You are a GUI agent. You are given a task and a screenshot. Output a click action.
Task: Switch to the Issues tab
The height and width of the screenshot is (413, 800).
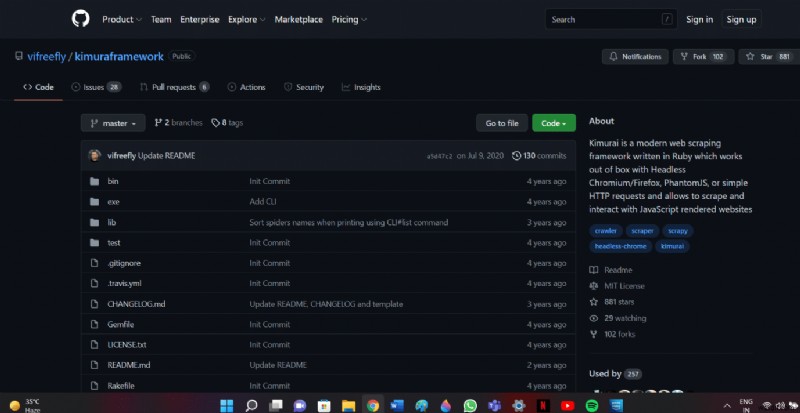pyautogui.click(x=94, y=87)
